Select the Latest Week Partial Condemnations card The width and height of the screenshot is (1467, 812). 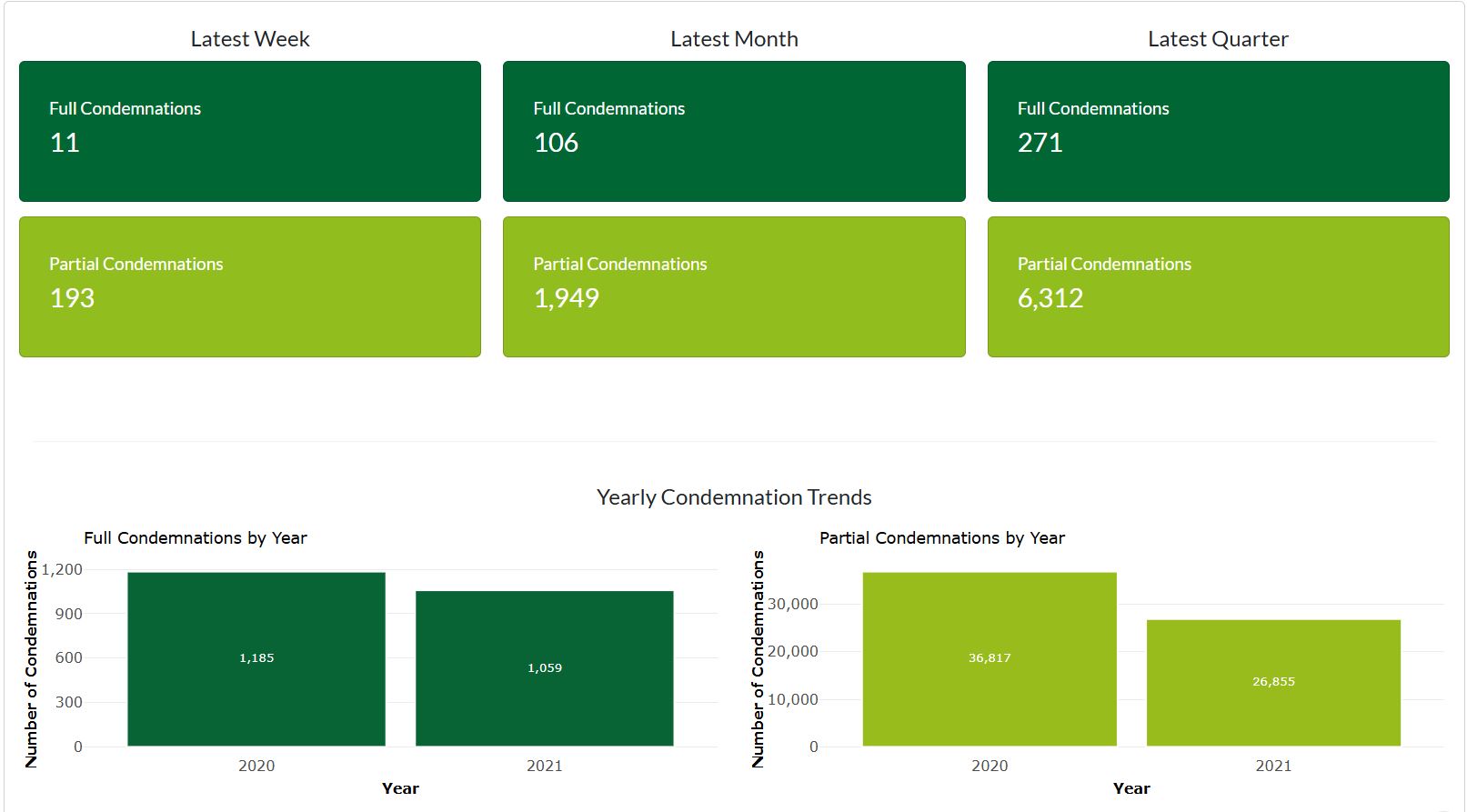pos(249,286)
